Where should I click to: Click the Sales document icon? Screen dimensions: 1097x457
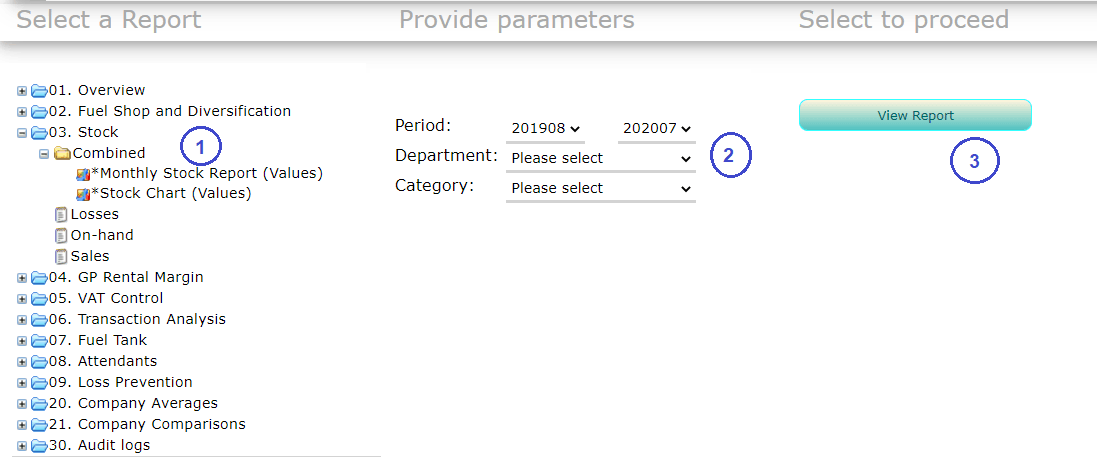point(61,256)
